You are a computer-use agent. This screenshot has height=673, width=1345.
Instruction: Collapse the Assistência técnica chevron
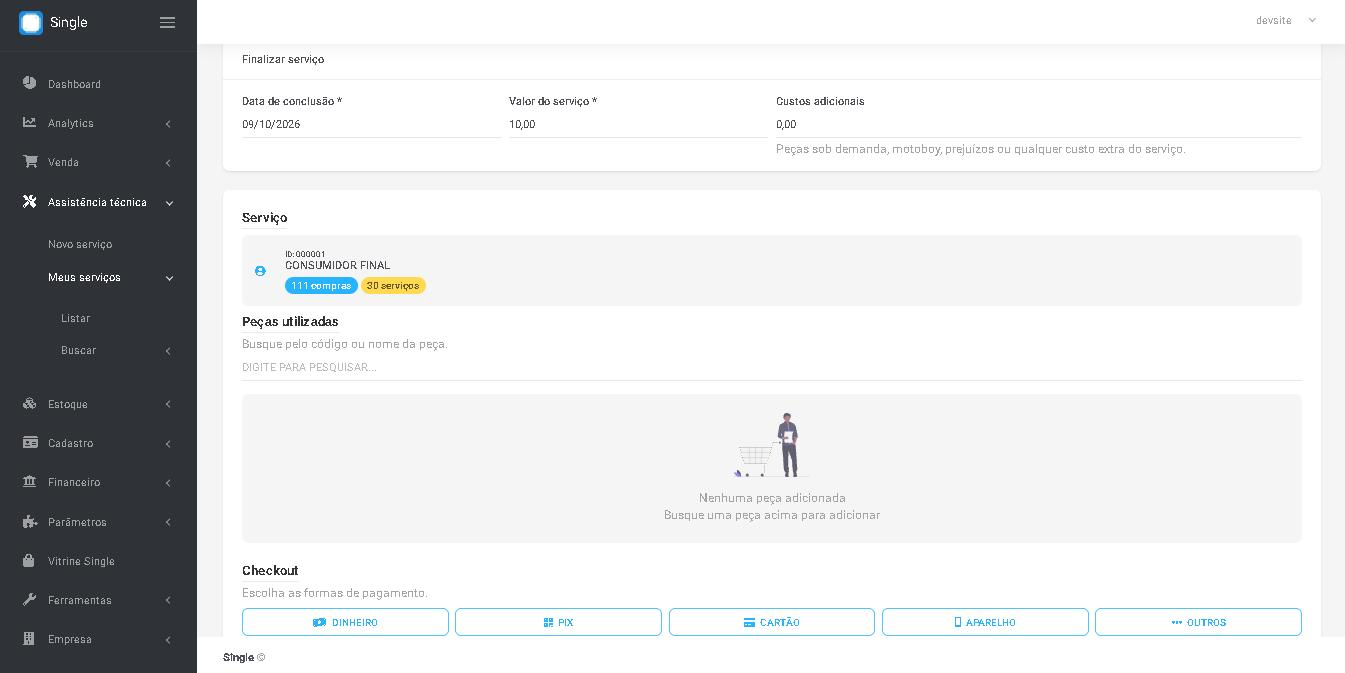click(x=169, y=203)
